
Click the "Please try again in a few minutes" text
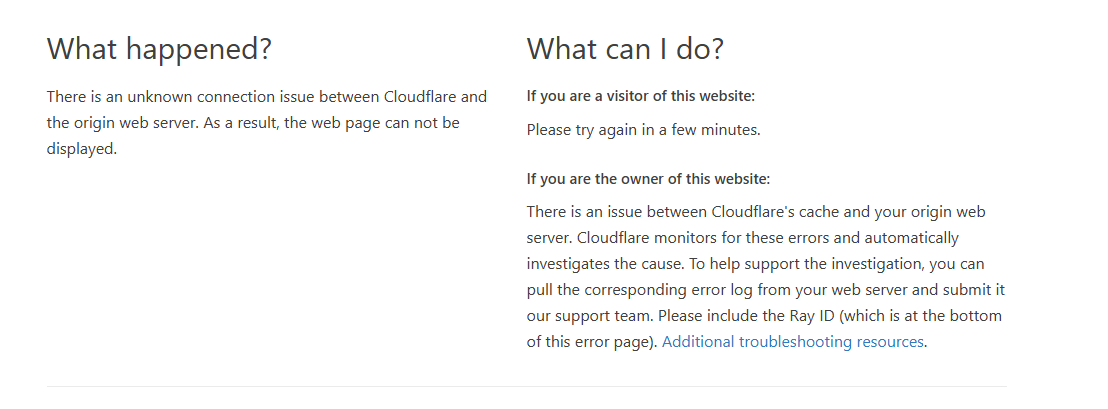(644, 130)
